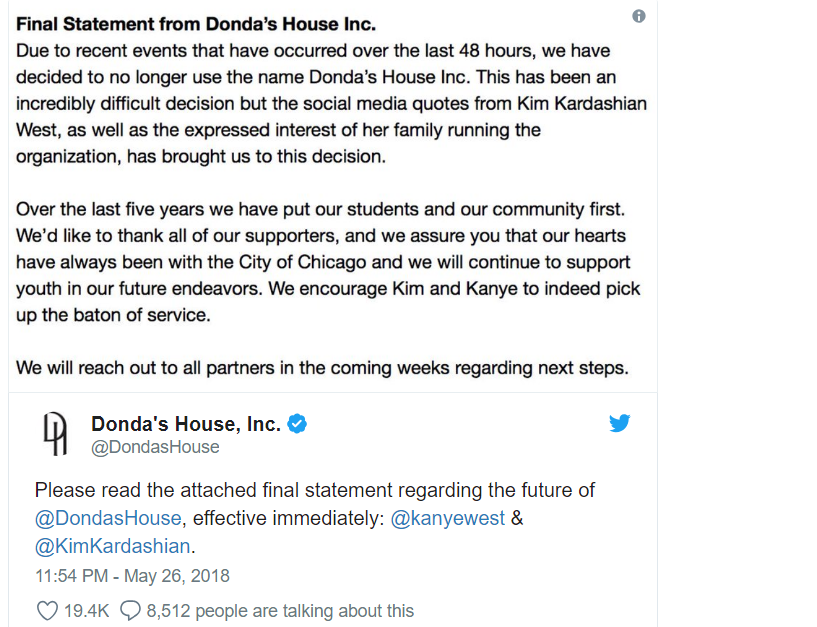Viewport: 817px width, 627px height.
Task: Click the Final Statement heading in the image
Action: [196, 24]
